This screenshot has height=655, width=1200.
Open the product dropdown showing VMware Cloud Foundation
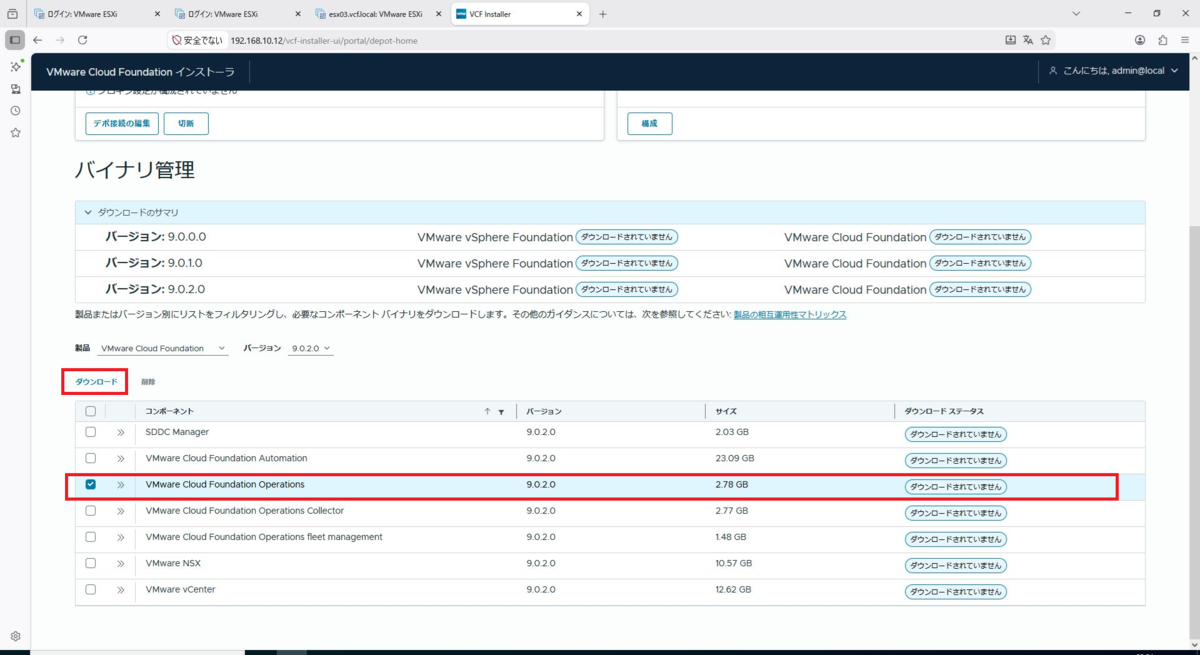(x=163, y=349)
